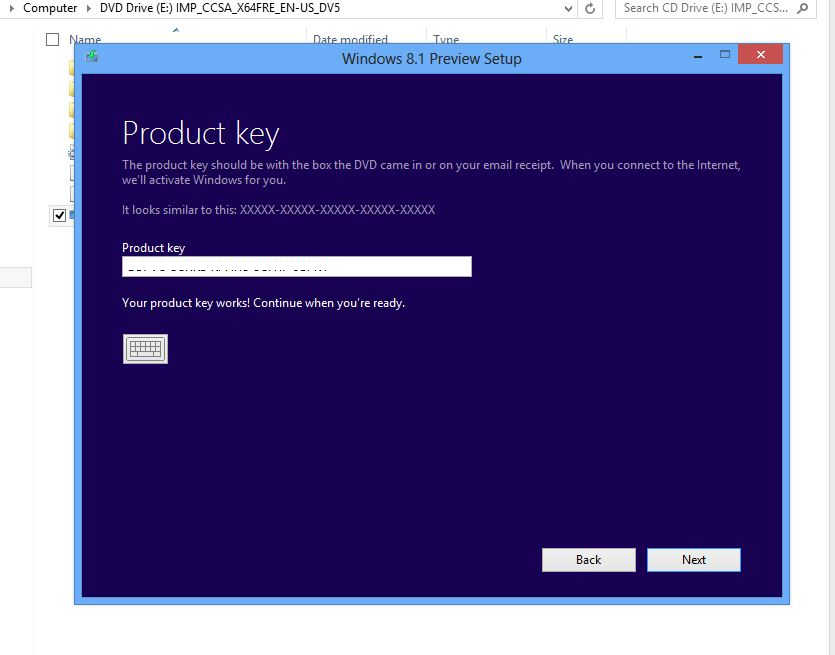Click the Next button
The image size is (835, 655).
tap(693, 560)
